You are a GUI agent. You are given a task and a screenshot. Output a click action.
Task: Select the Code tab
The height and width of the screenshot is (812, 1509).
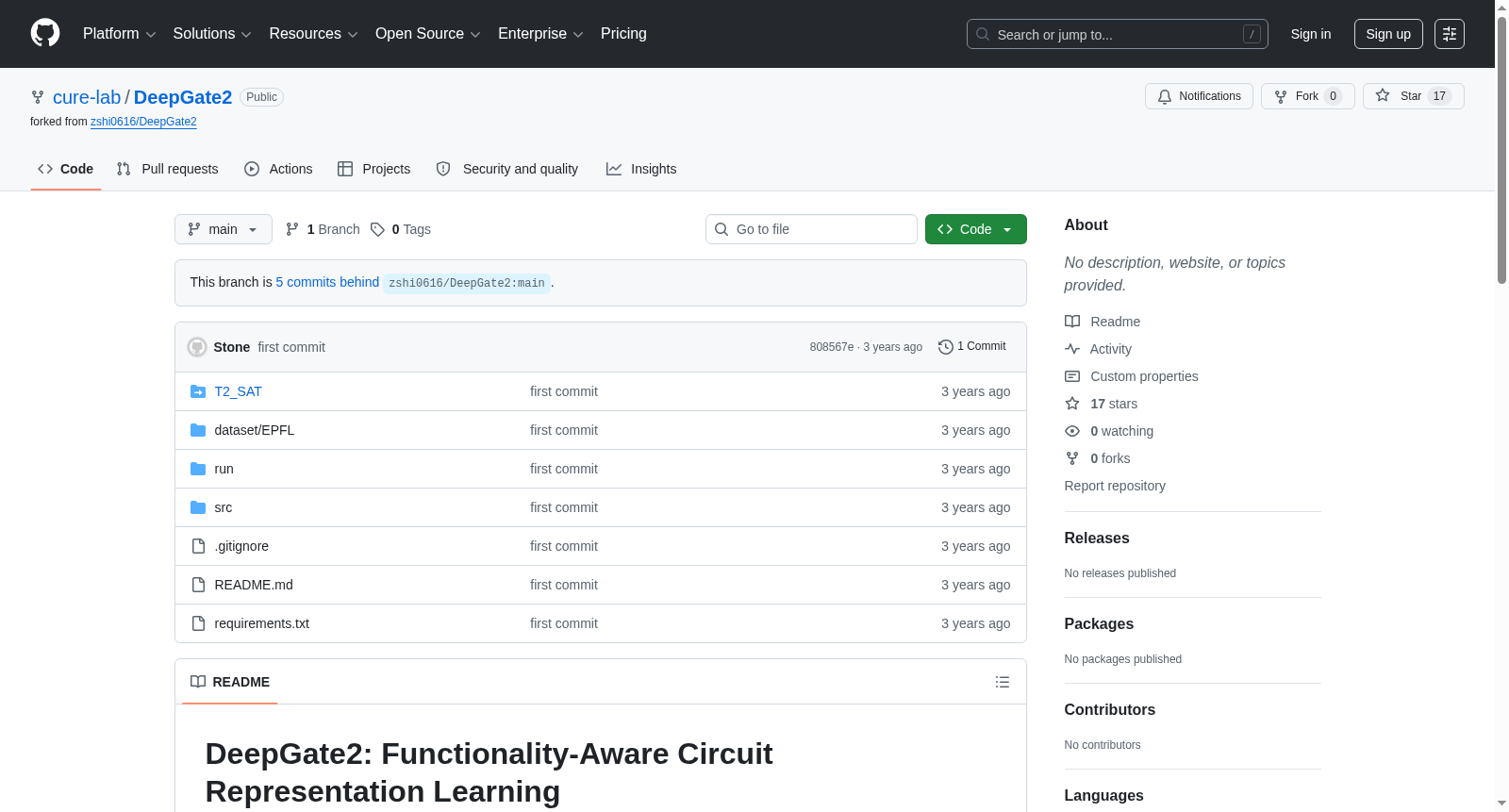(x=66, y=169)
